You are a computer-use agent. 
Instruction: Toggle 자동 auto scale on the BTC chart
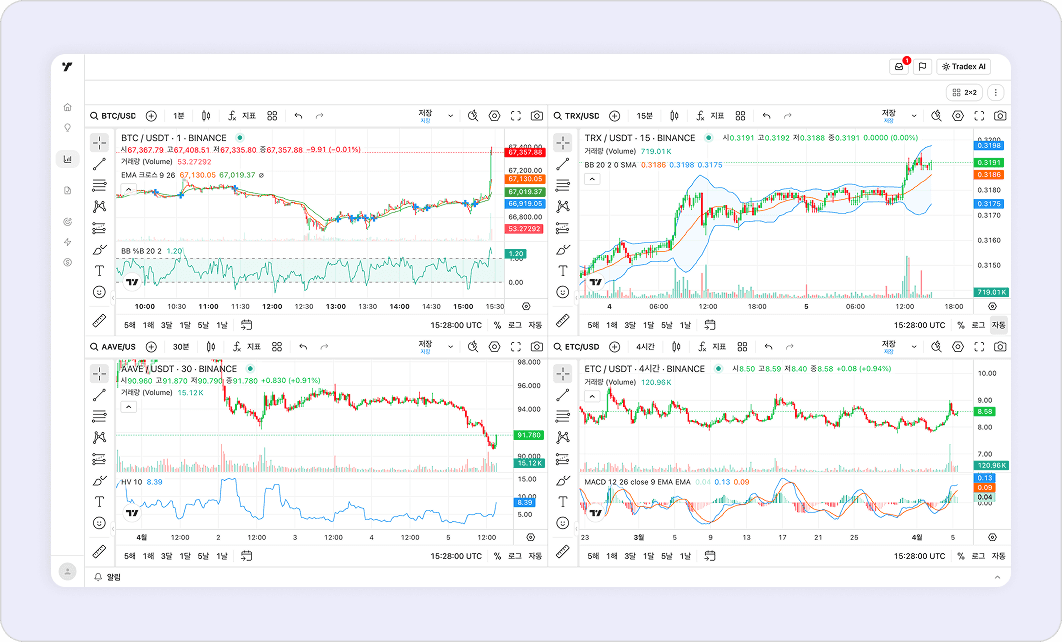tap(535, 325)
